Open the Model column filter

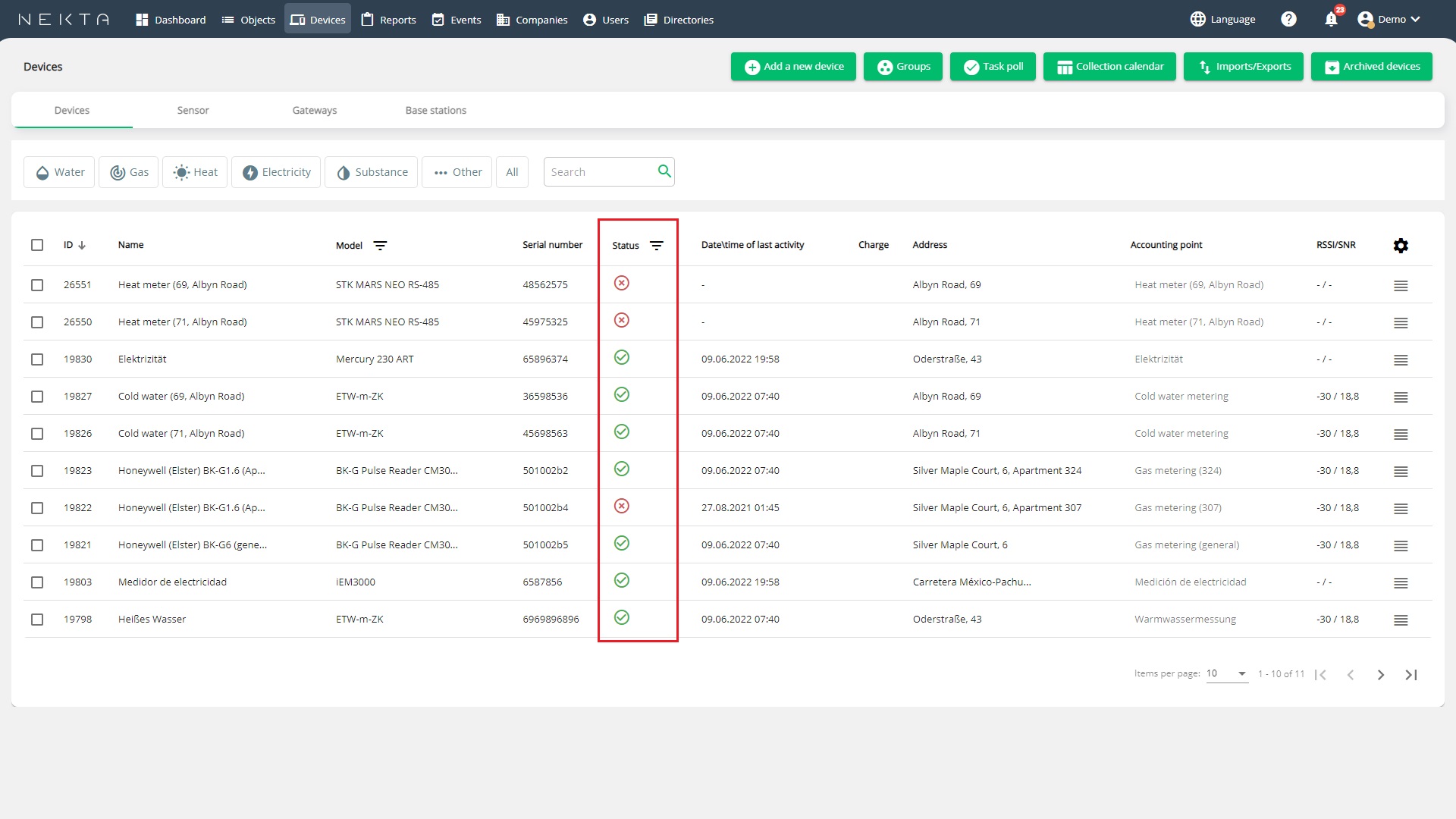pos(381,245)
